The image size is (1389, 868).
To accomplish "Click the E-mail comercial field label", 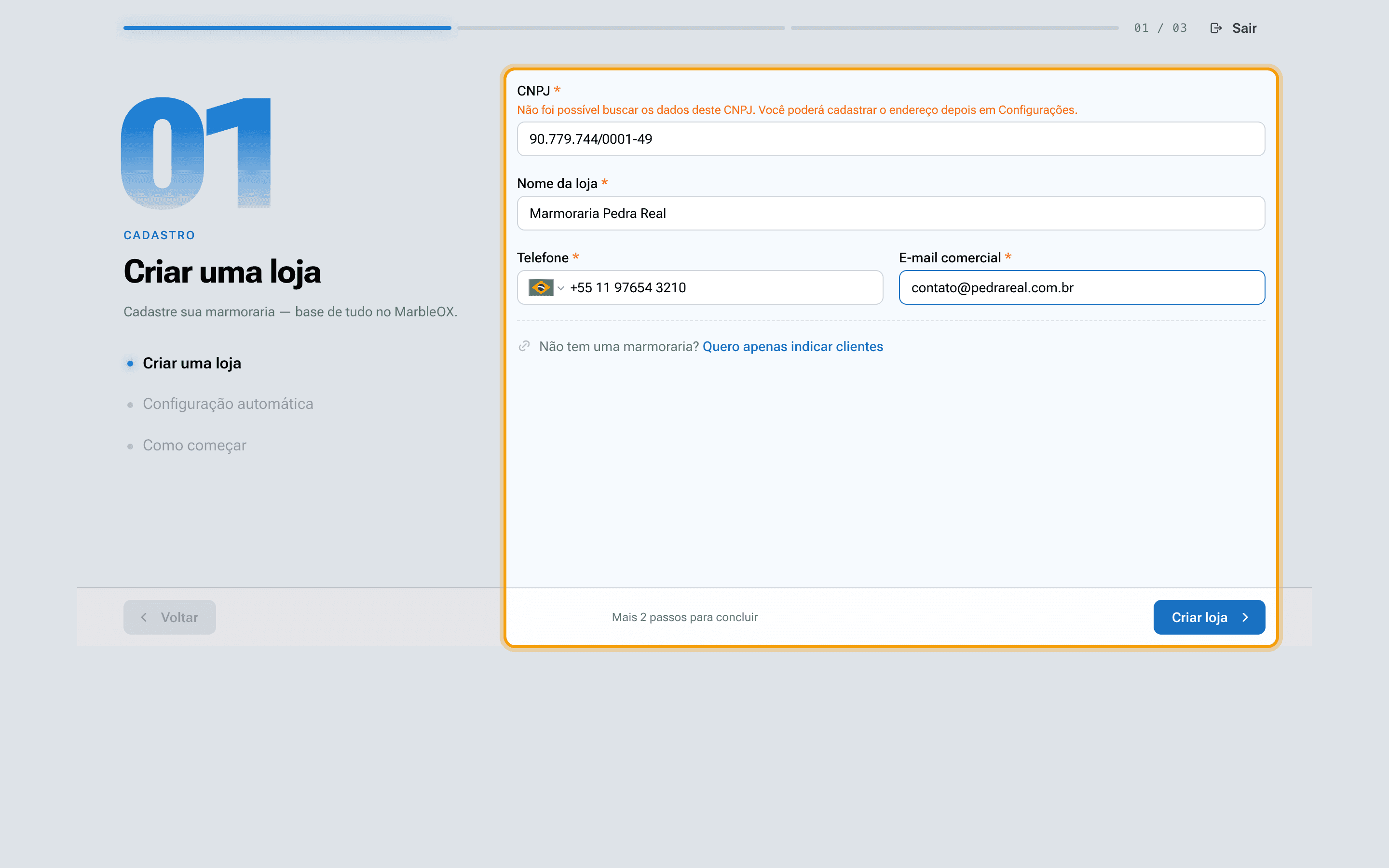I will (949, 258).
